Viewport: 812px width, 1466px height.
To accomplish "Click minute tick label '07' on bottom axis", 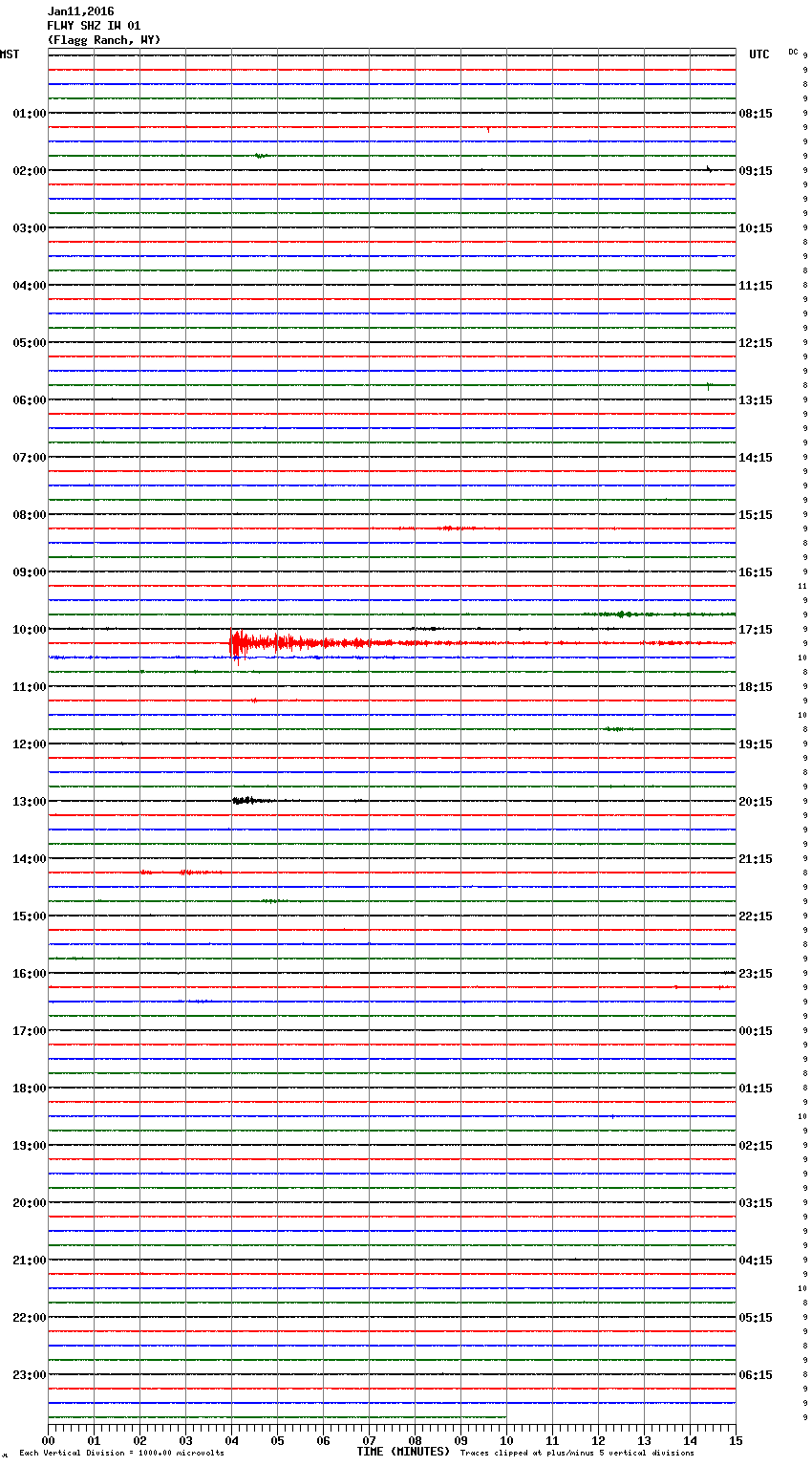I will pos(369,1439).
